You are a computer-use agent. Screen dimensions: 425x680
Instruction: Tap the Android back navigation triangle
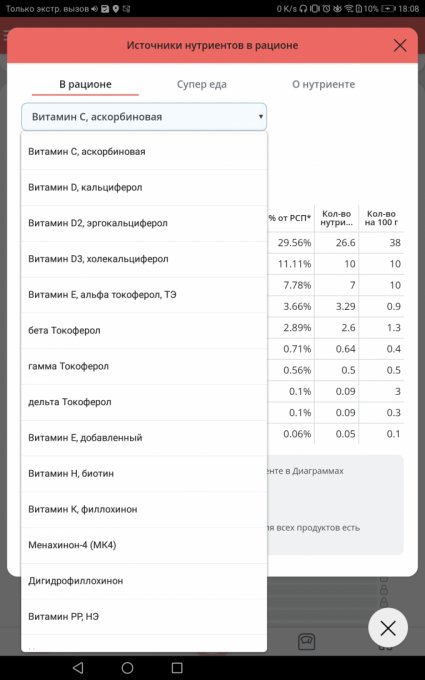(78, 667)
